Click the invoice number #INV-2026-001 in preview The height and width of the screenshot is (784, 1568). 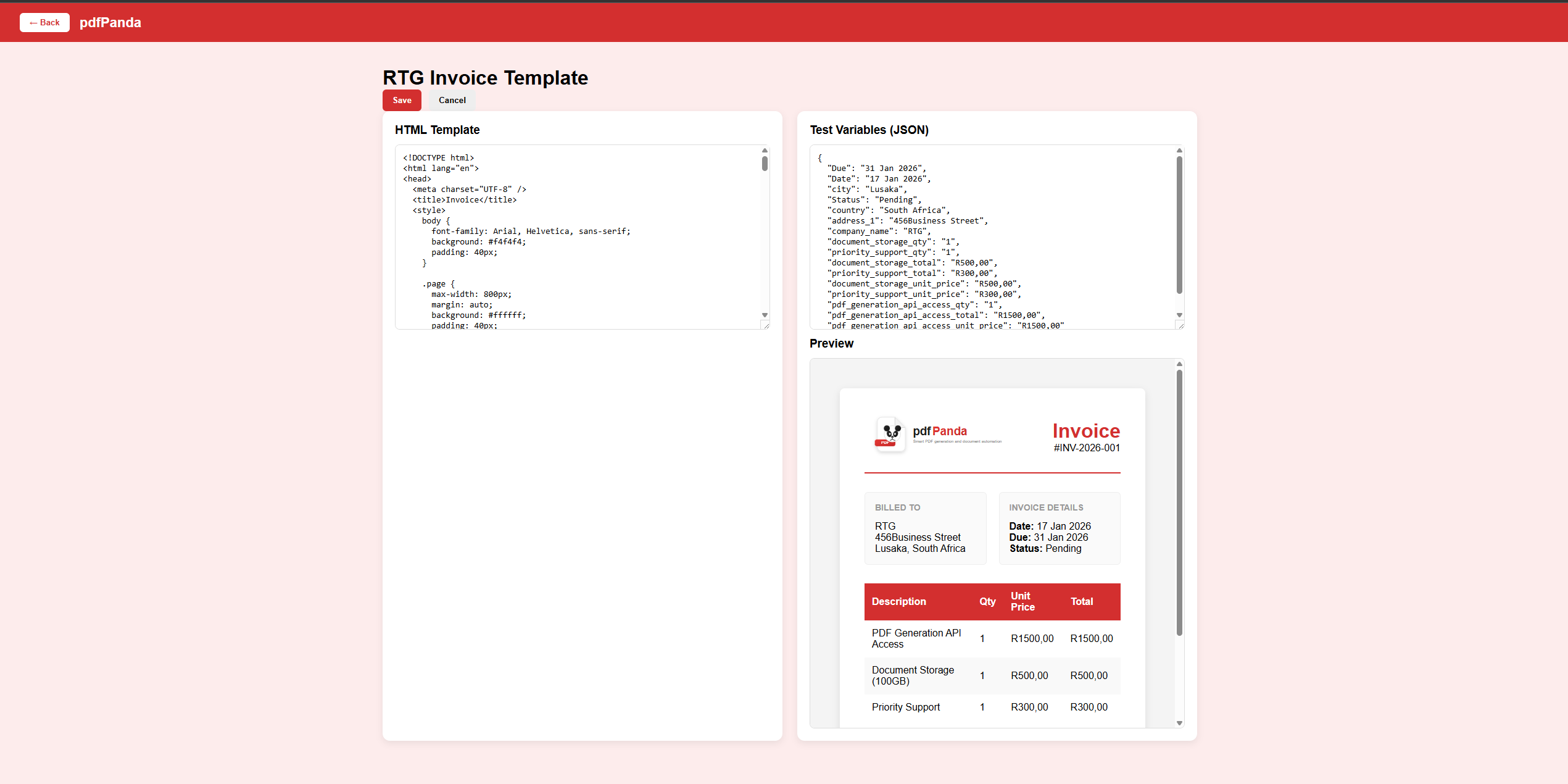(1087, 448)
